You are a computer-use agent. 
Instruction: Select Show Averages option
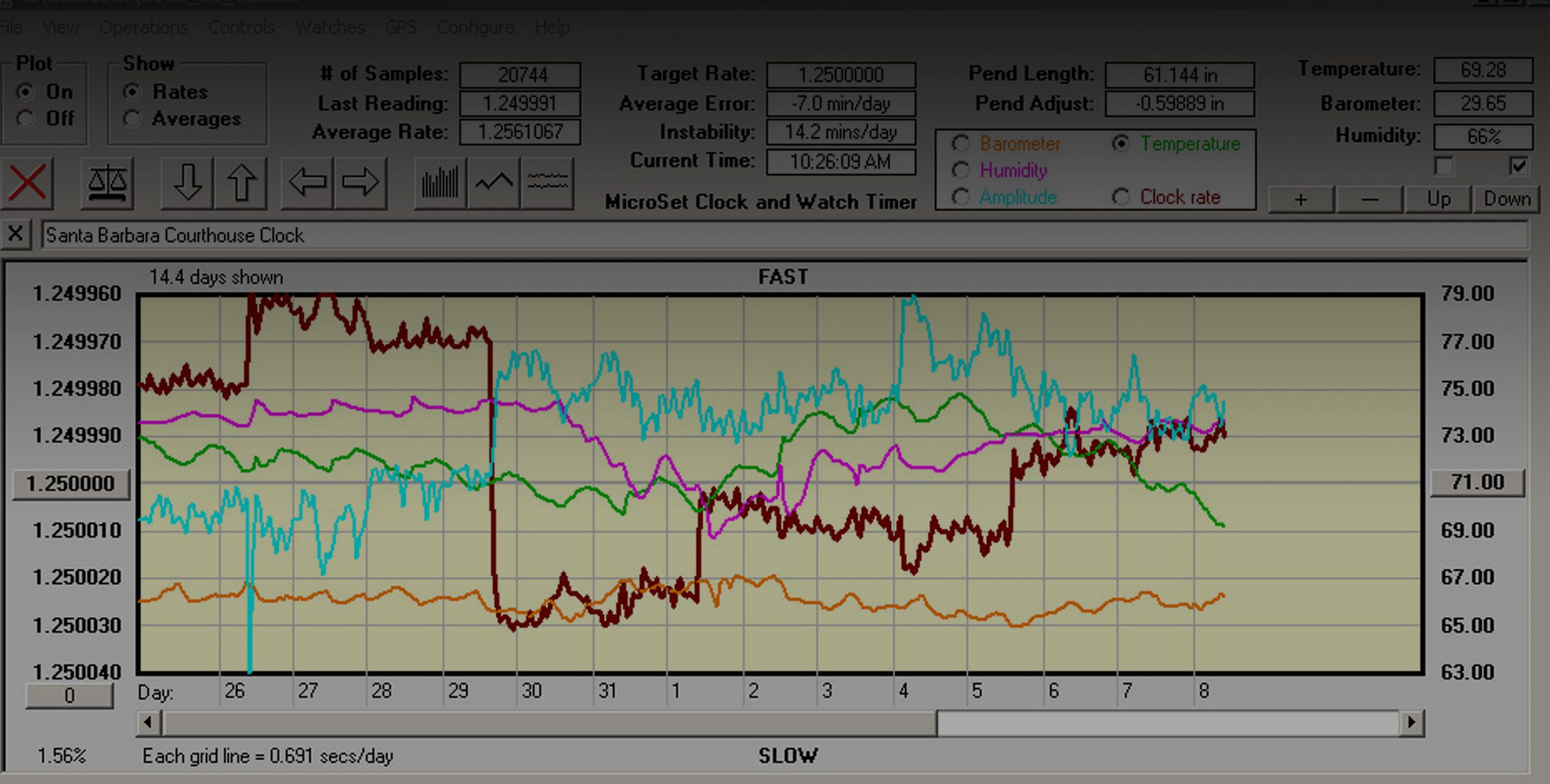coord(132,119)
